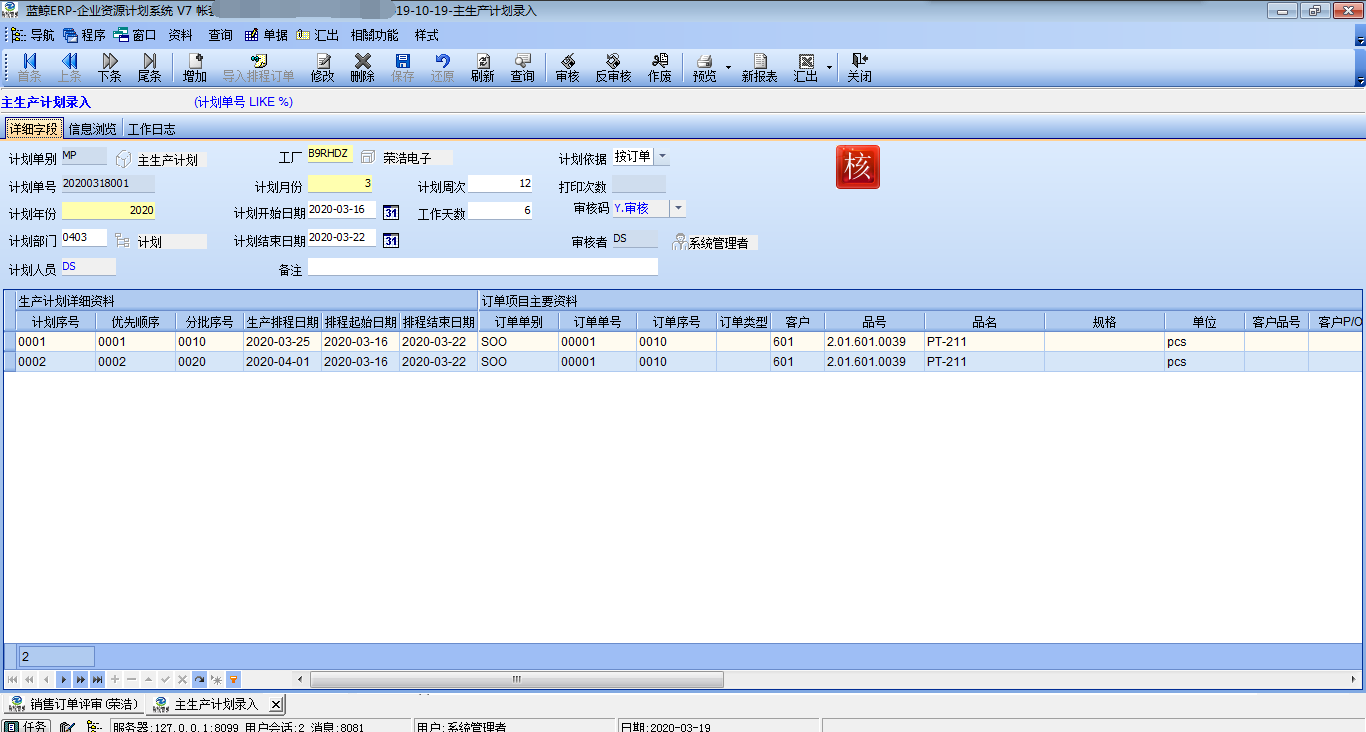Void the document with 作废

pos(660,67)
